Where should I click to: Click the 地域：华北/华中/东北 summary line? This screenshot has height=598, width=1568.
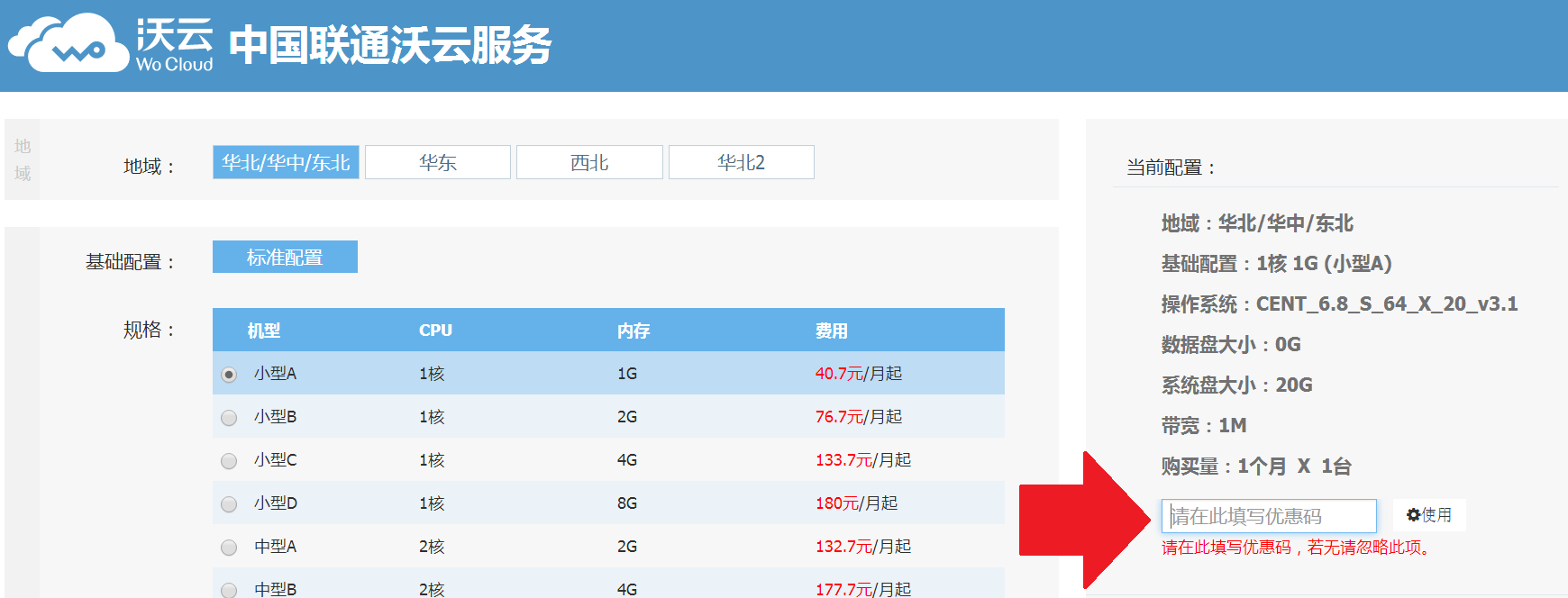[x=1257, y=223]
